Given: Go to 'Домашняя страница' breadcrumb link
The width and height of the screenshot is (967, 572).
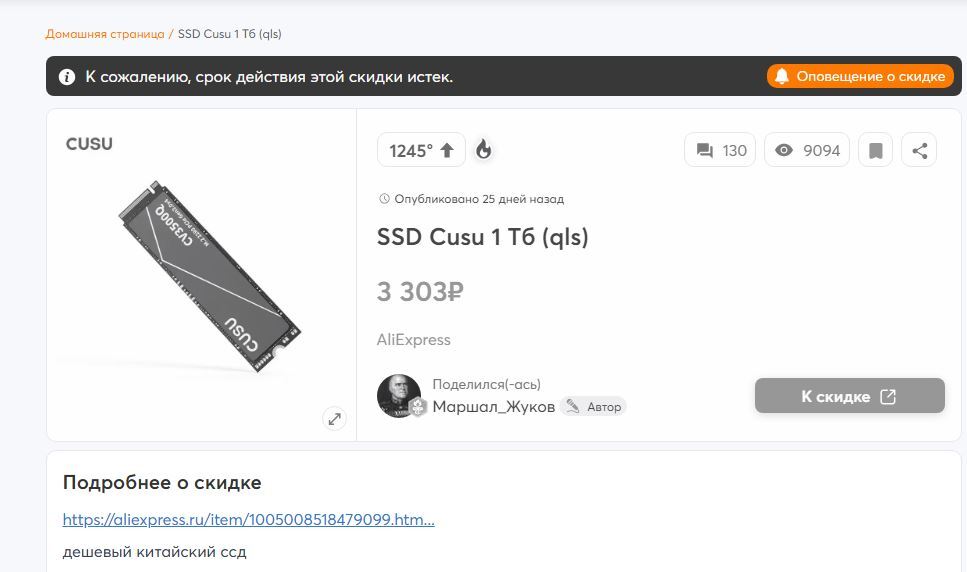Looking at the screenshot, I should 105,34.
